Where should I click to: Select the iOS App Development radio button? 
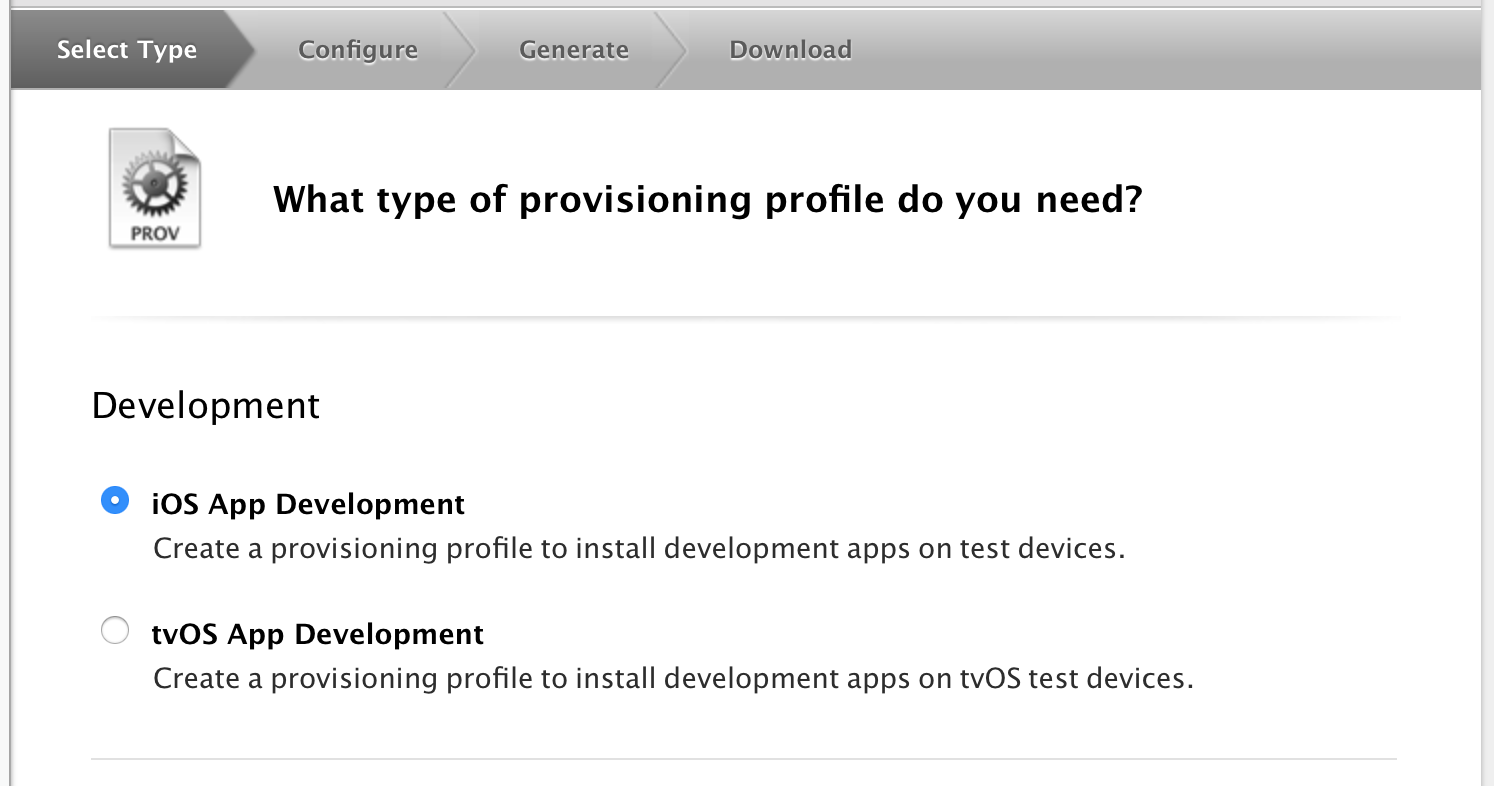pyautogui.click(x=115, y=500)
